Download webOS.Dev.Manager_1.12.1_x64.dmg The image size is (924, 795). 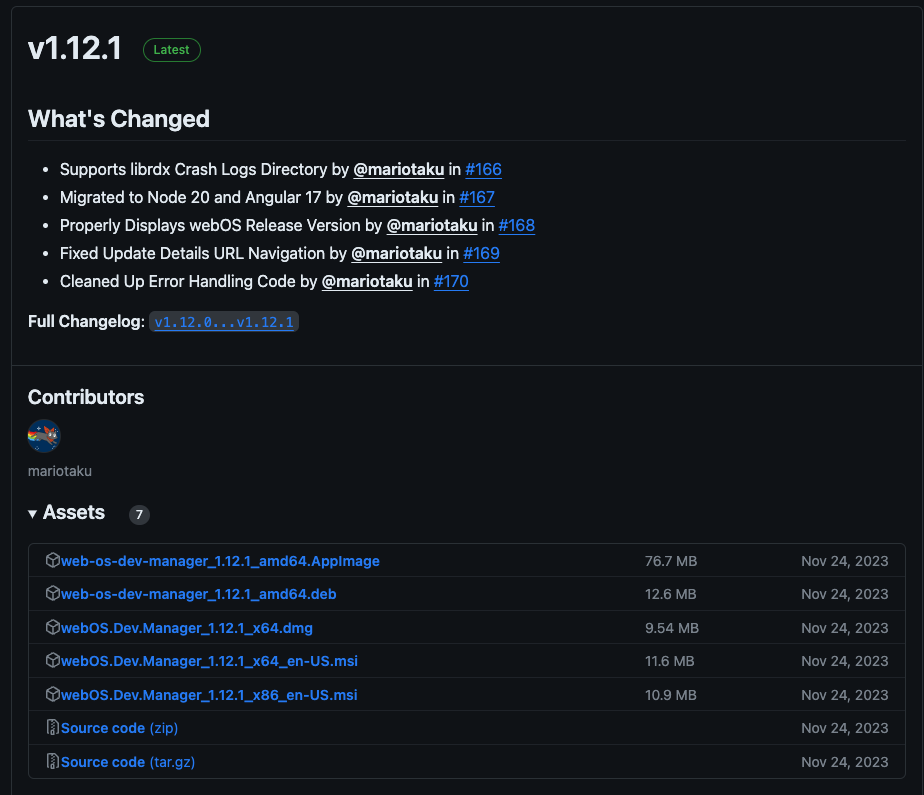pos(187,628)
